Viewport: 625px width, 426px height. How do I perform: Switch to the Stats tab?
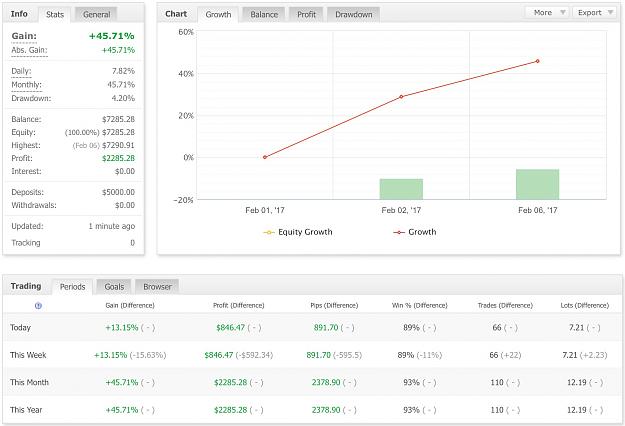(x=55, y=14)
